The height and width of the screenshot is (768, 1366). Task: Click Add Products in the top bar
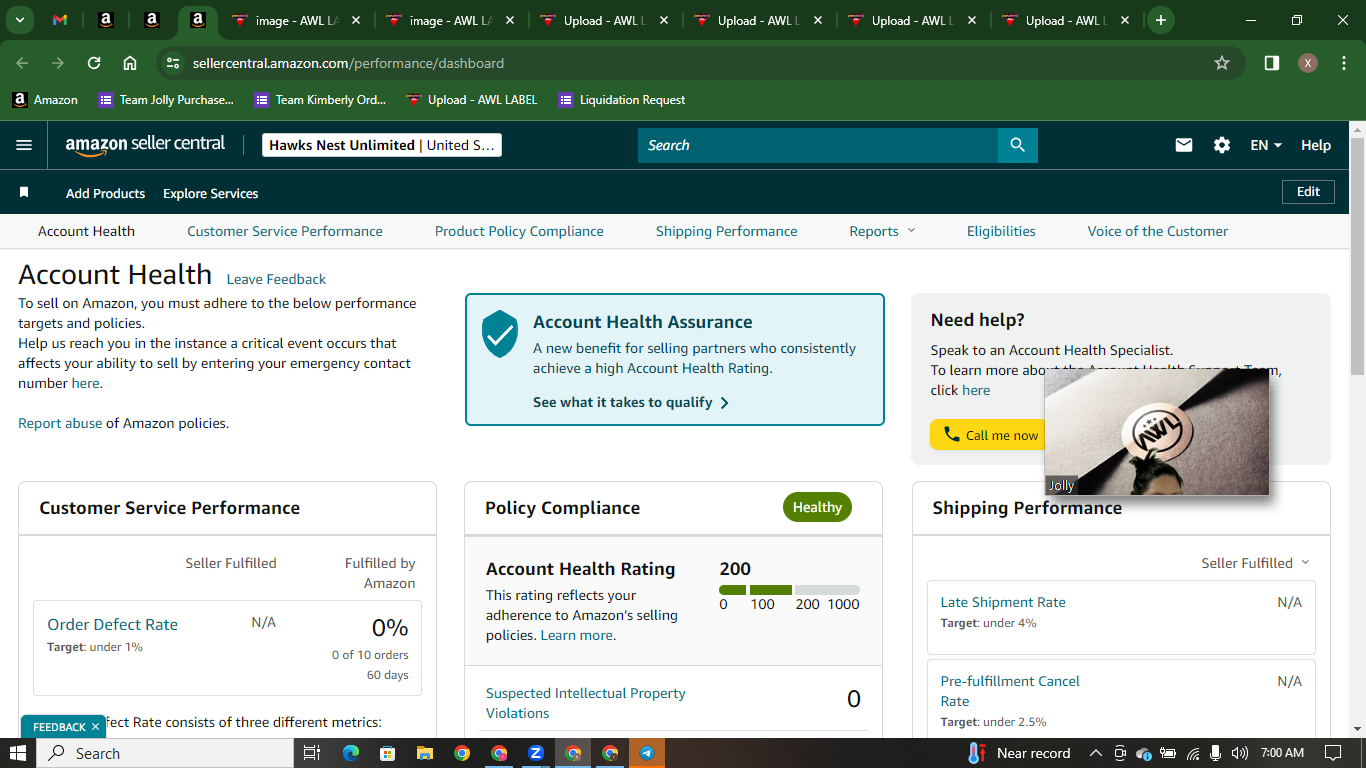click(105, 193)
